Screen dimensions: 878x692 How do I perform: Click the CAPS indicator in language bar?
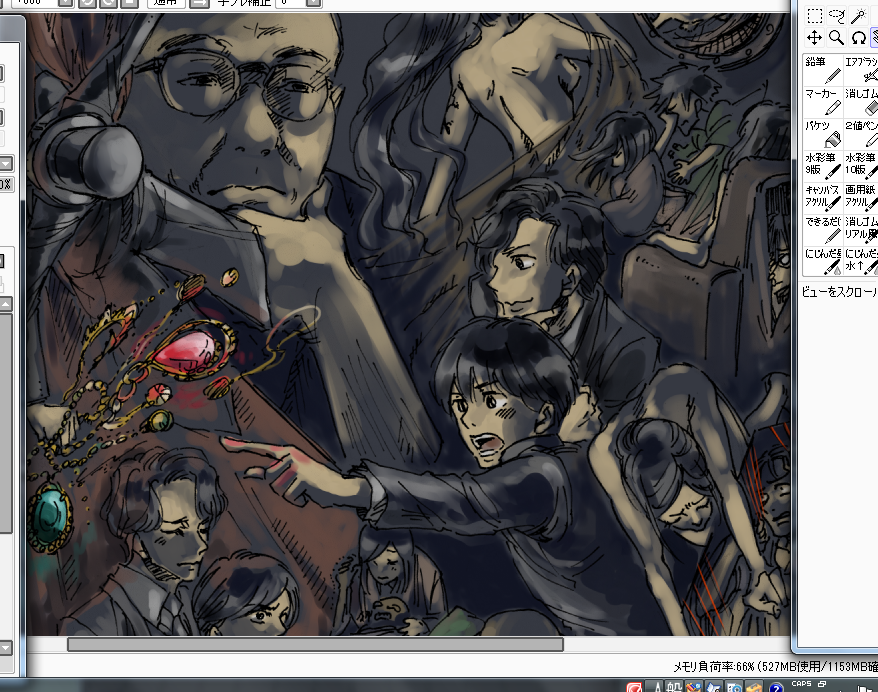coord(801,684)
